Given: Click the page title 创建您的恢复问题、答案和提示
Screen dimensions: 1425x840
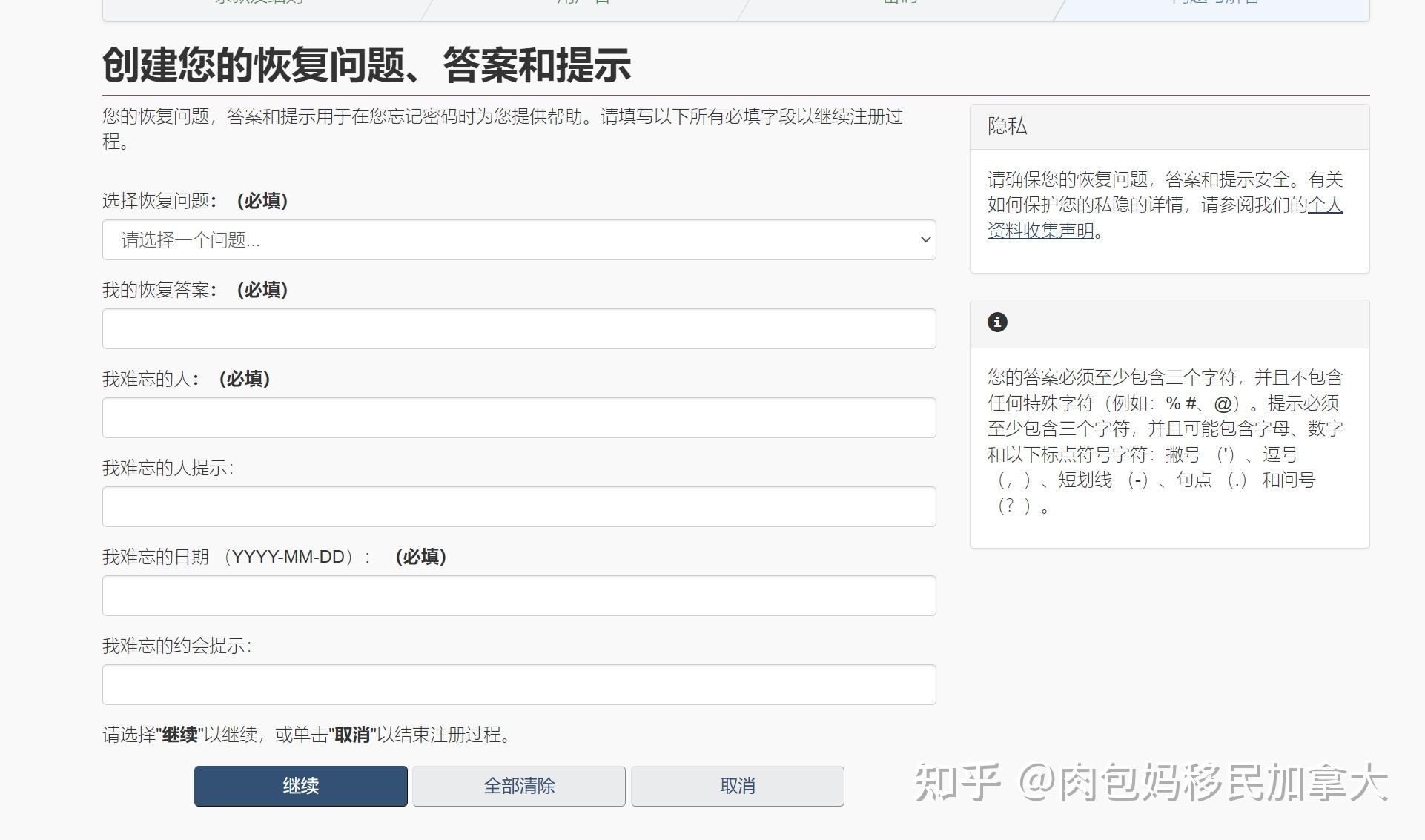Looking at the screenshot, I should [368, 65].
